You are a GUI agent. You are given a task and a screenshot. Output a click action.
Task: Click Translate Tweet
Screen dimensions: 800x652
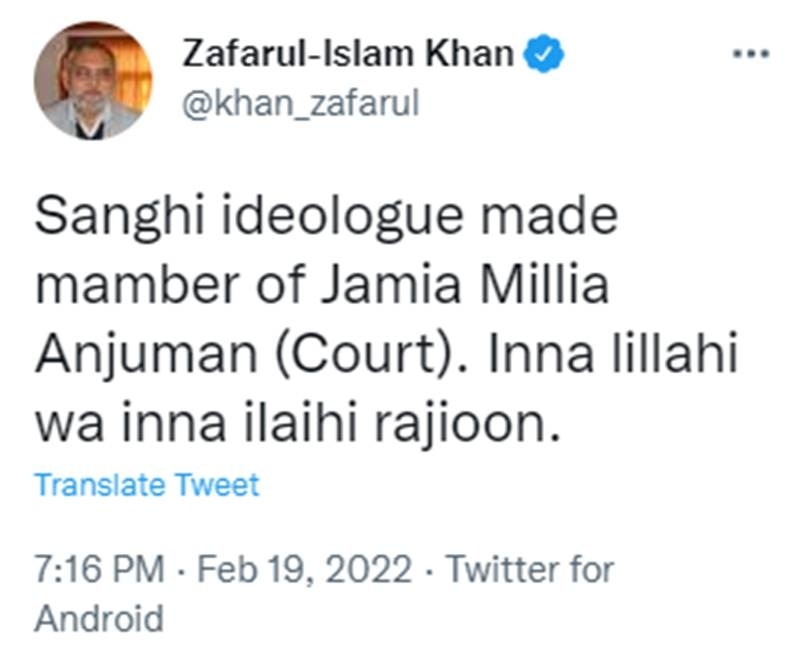tap(147, 485)
